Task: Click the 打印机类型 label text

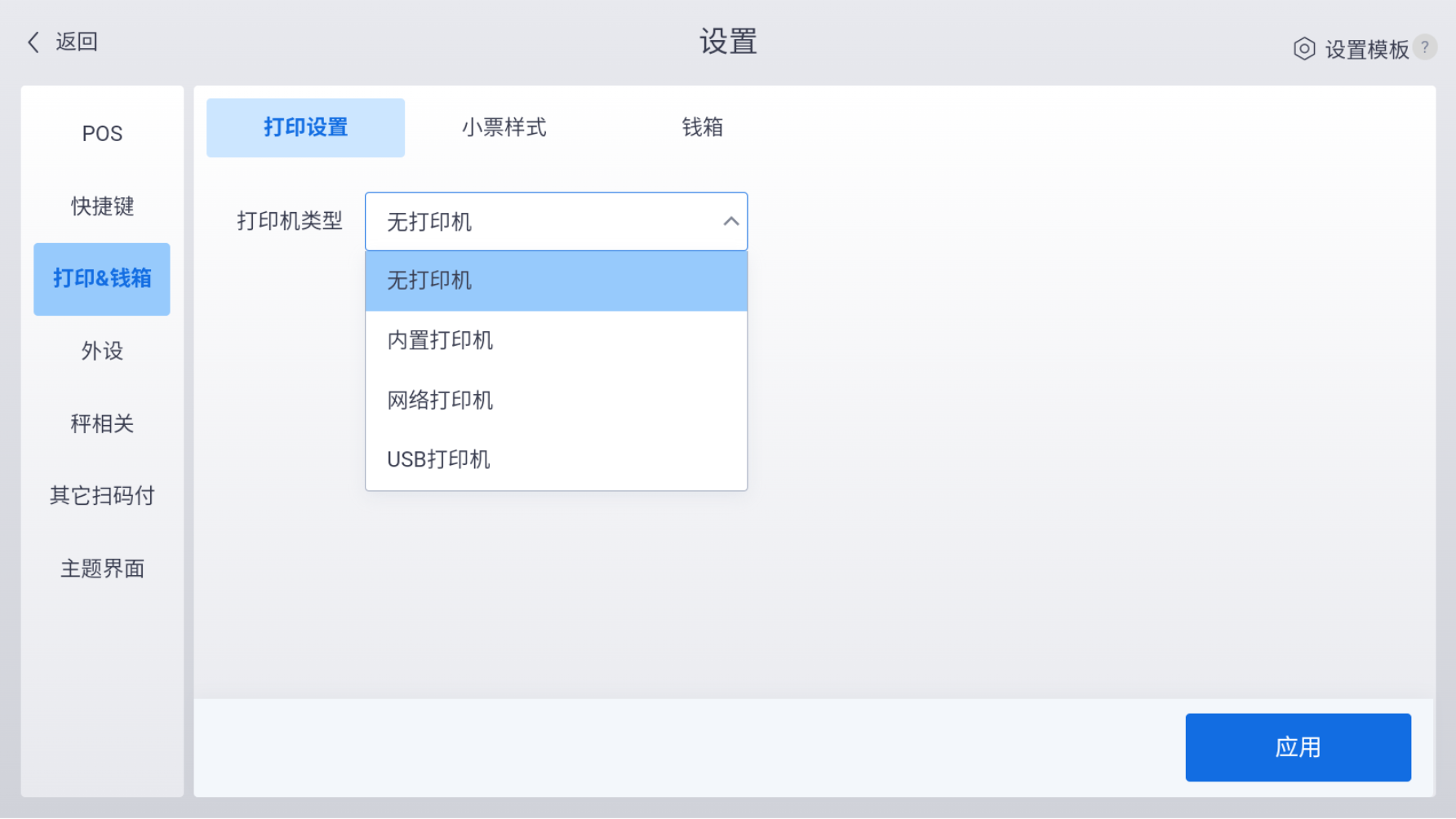Action: coord(290,221)
